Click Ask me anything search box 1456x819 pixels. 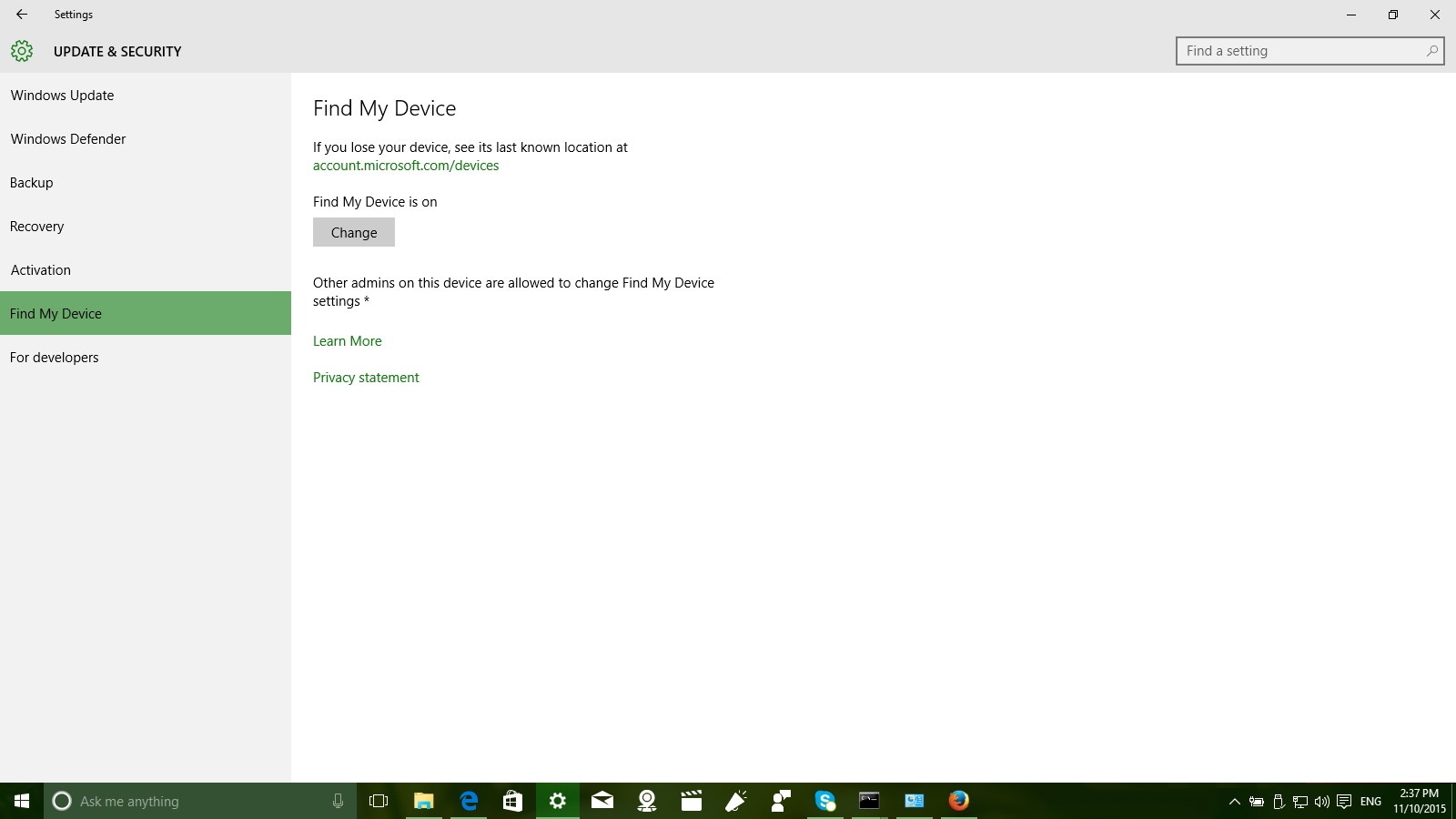(x=200, y=801)
